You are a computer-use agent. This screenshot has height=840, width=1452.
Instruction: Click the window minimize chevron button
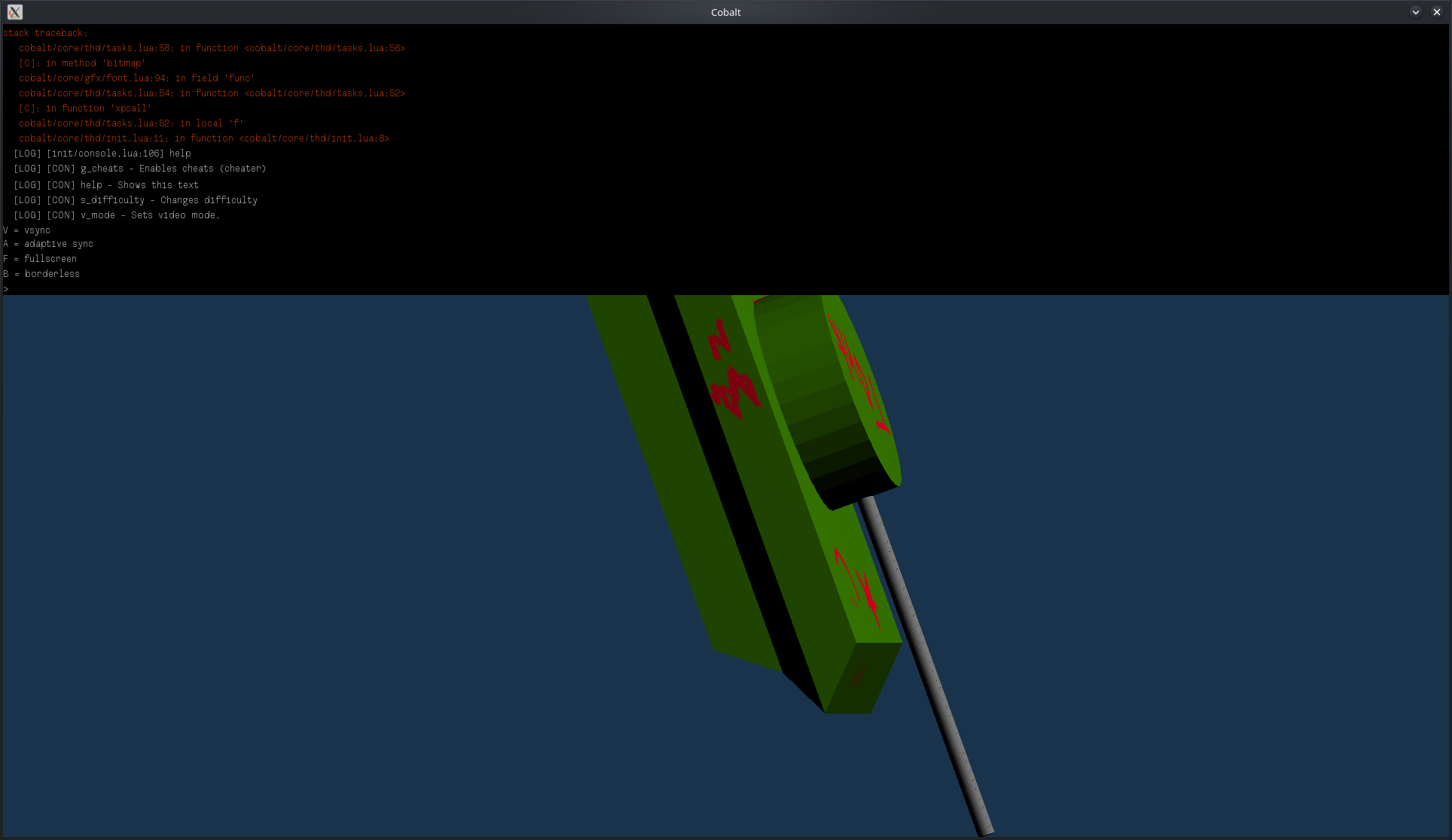1416,12
